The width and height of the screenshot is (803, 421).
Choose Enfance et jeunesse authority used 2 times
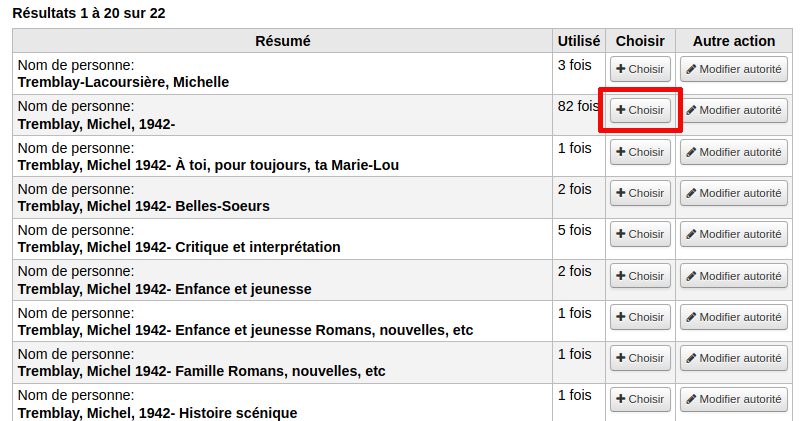click(x=640, y=276)
